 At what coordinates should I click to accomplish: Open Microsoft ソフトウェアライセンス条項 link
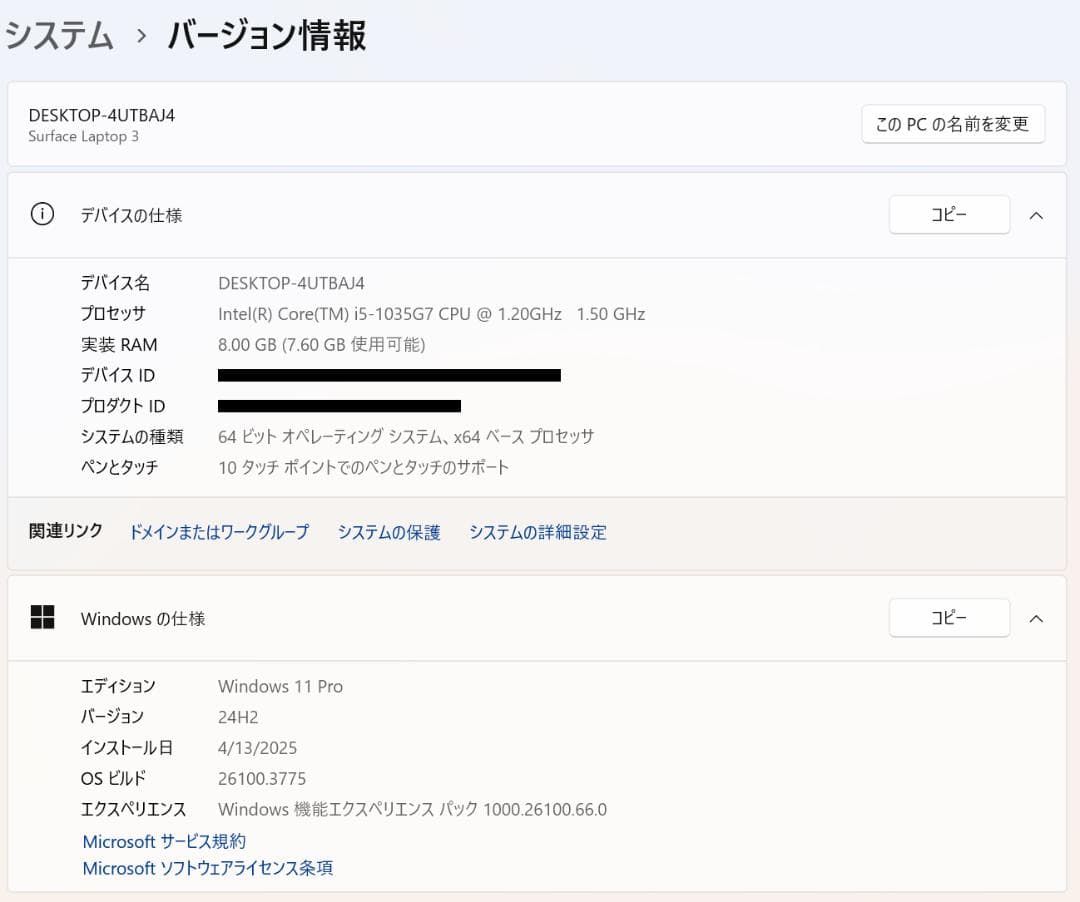pos(207,868)
